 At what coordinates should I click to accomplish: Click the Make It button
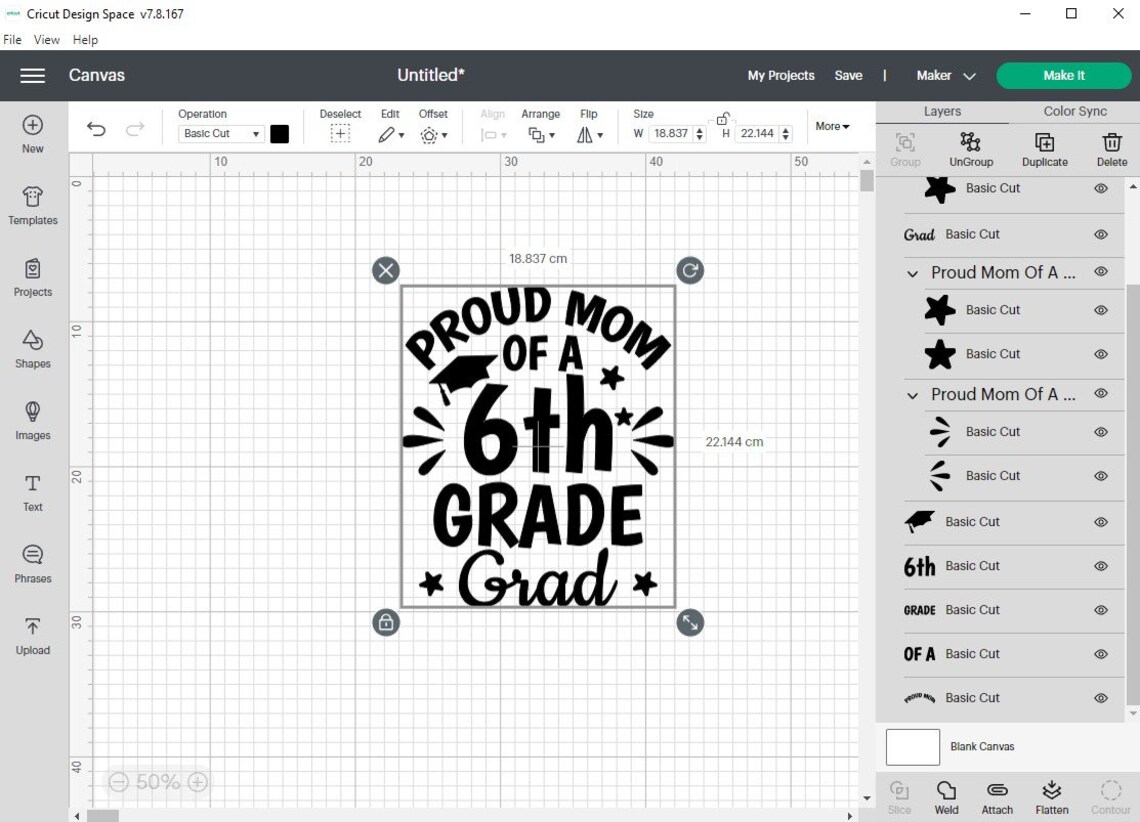(1063, 75)
